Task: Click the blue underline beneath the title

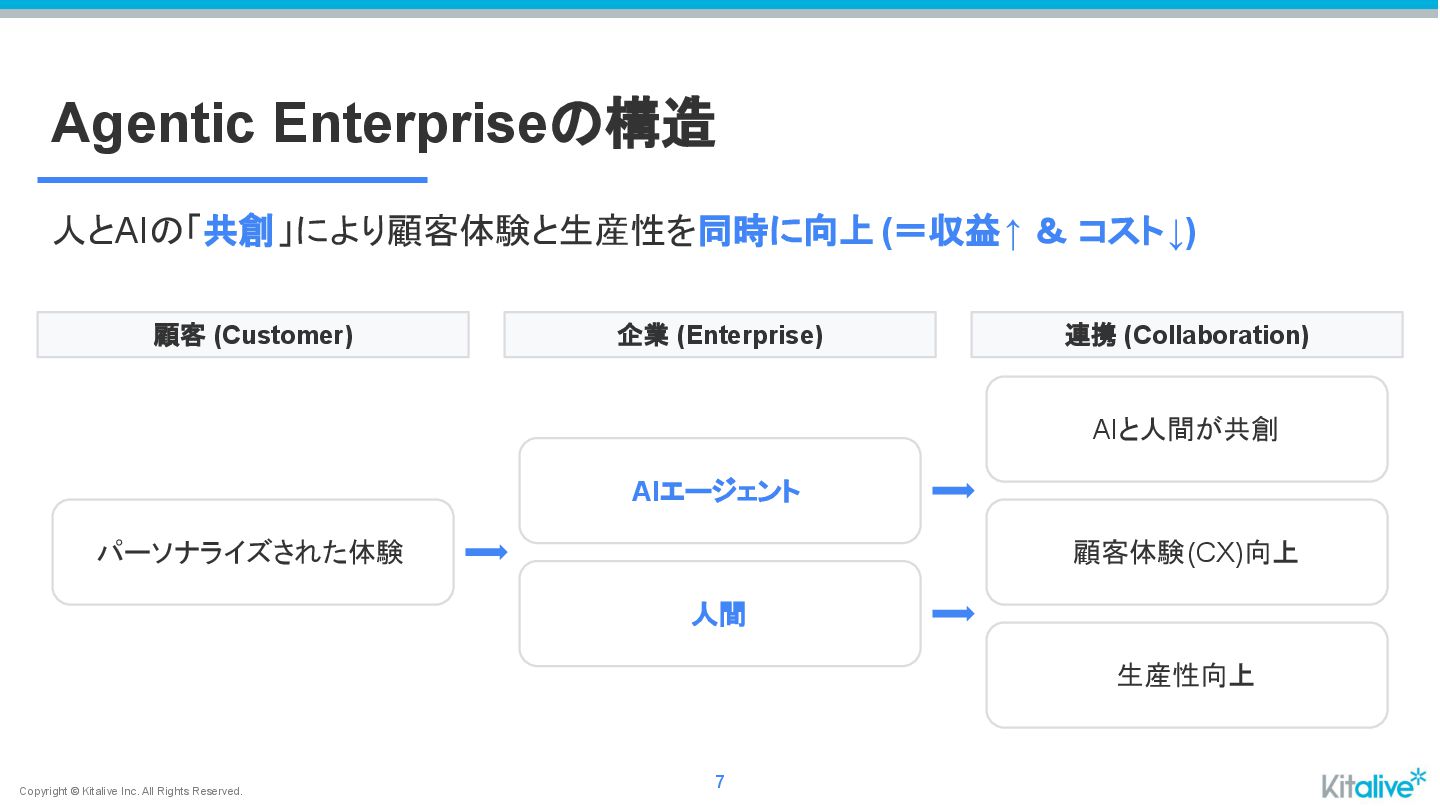Action: (x=232, y=180)
